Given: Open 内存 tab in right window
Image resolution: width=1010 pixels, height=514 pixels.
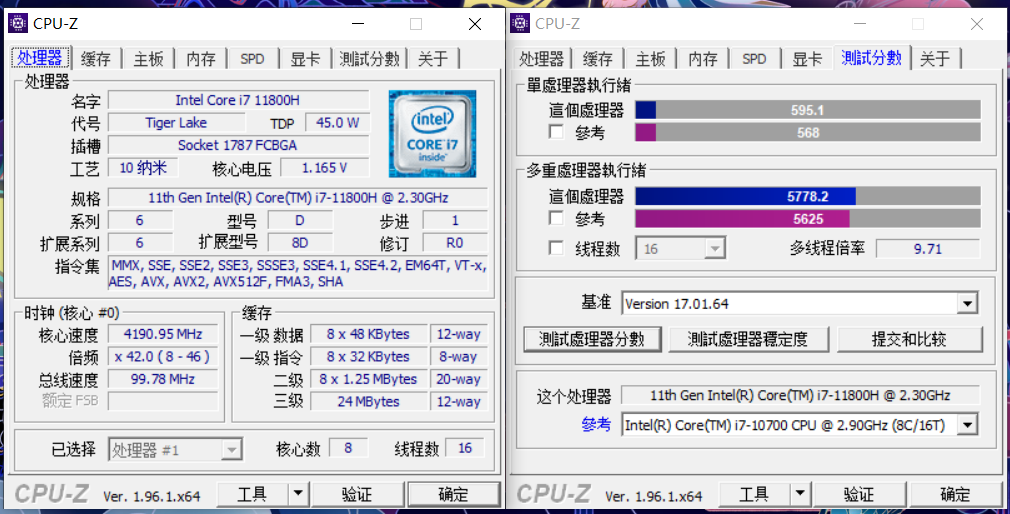Looking at the screenshot, I should pos(703,59).
